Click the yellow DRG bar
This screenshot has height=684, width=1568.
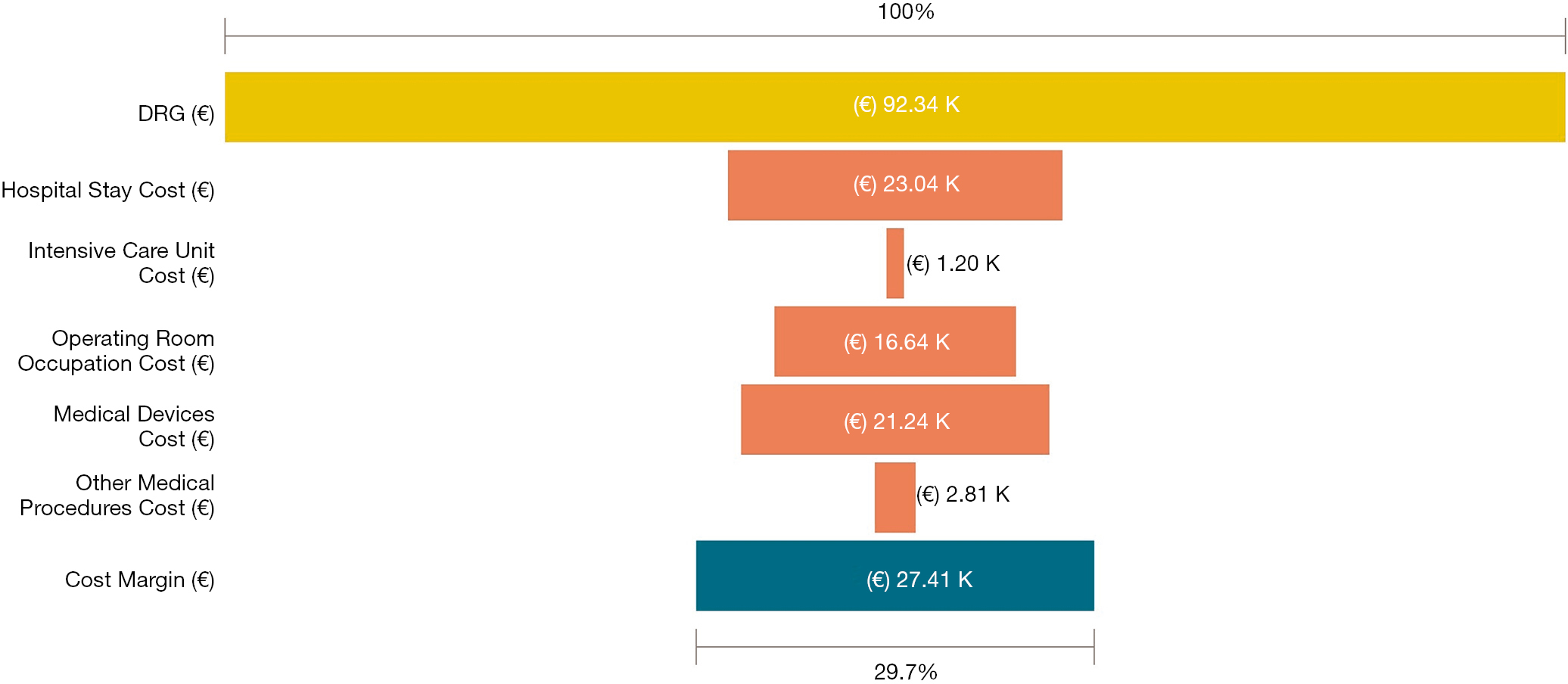tap(894, 107)
